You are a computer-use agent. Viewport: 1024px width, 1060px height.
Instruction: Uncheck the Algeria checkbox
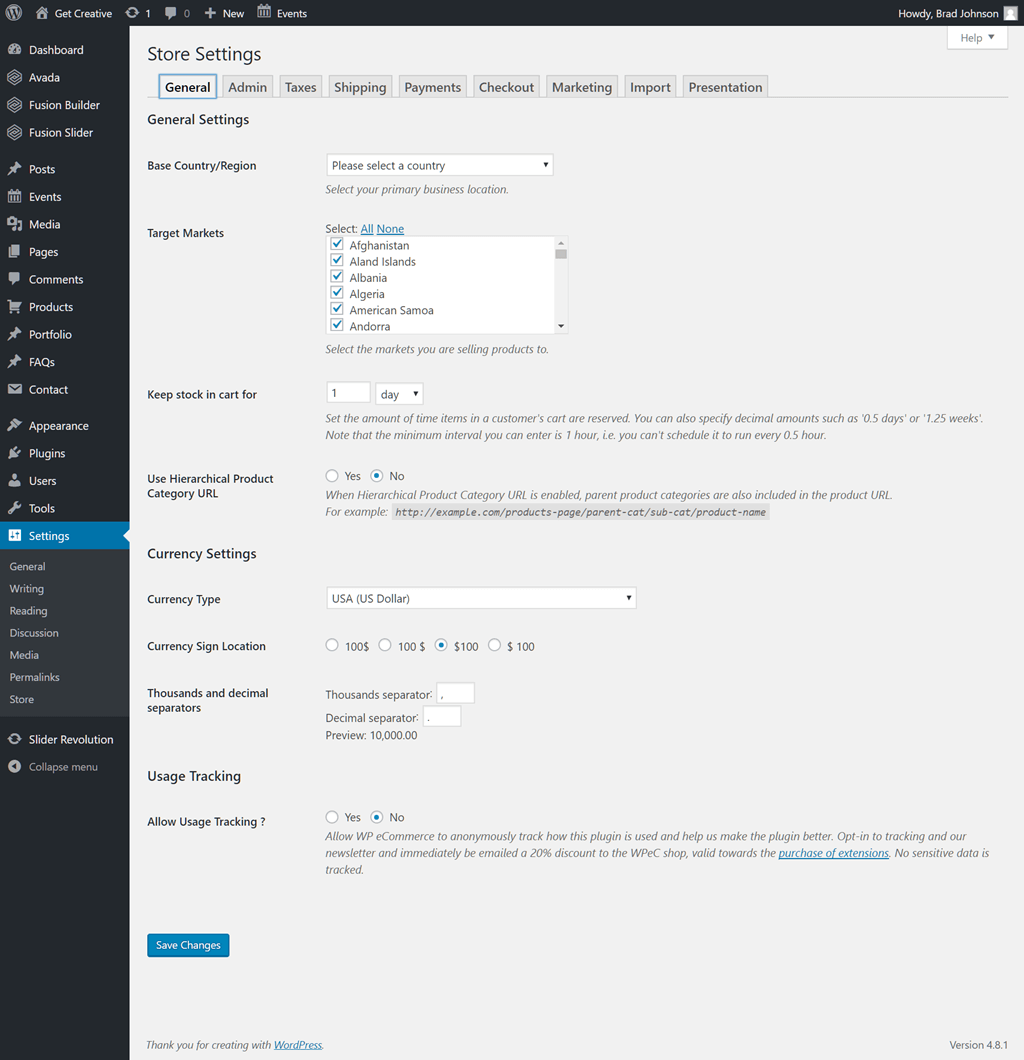click(x=337, y=293)
